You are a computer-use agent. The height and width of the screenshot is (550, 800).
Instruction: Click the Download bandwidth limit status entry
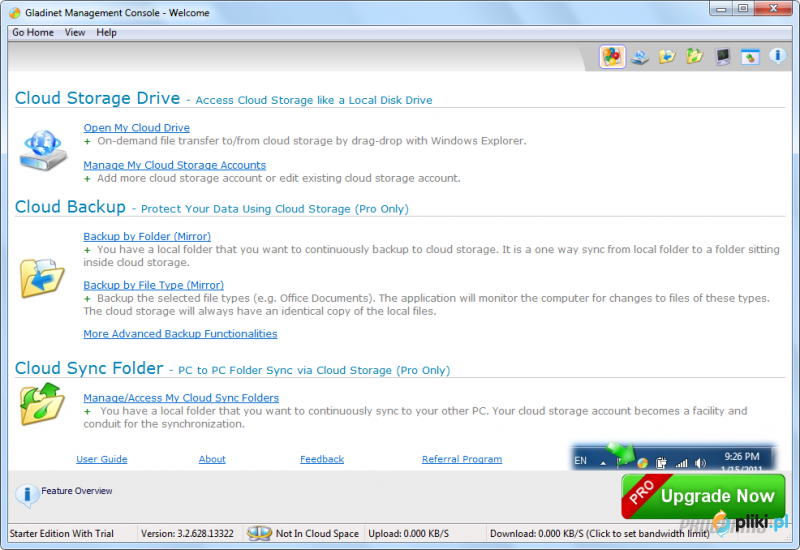tap(599, 533)
